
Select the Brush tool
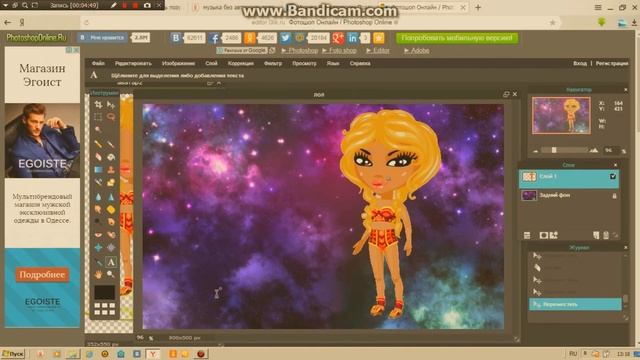111,144
